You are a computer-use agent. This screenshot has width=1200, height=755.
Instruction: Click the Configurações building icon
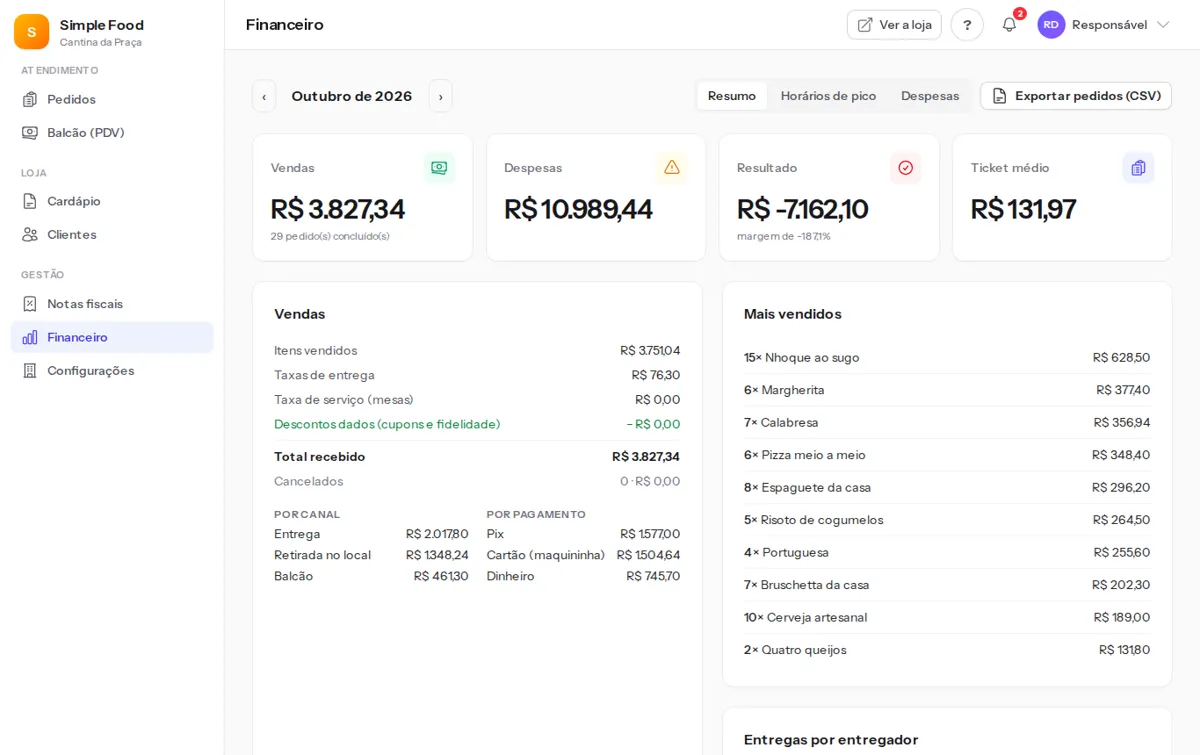pos(30,371)
